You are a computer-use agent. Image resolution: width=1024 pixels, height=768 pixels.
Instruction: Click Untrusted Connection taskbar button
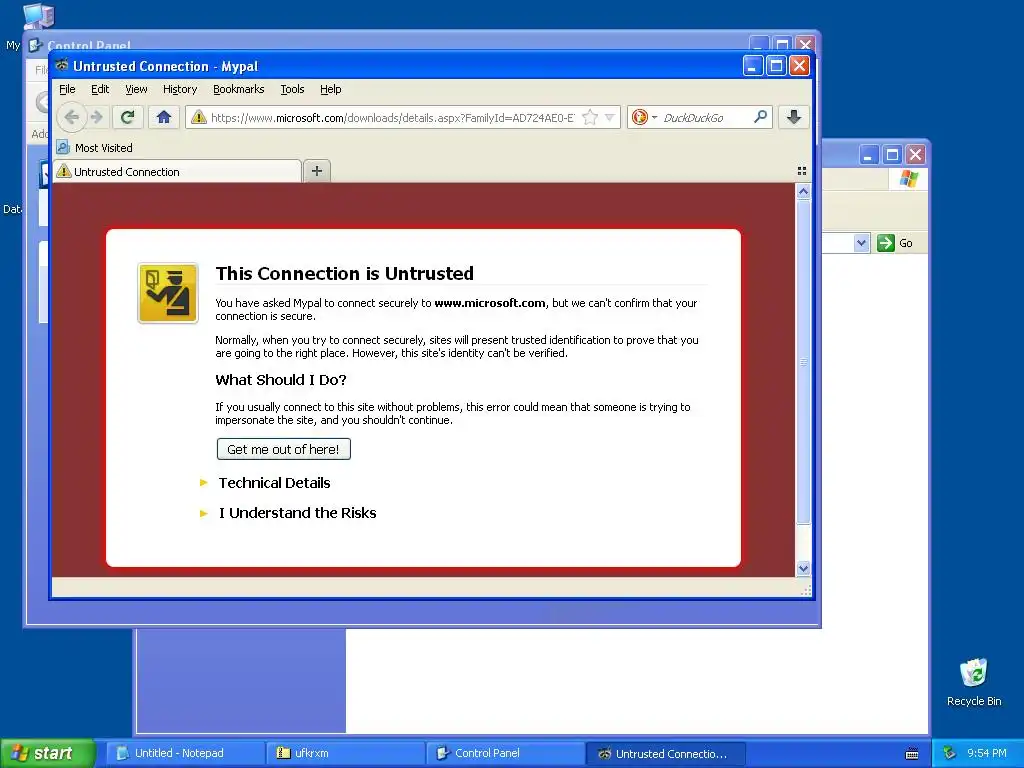(666, 753)
